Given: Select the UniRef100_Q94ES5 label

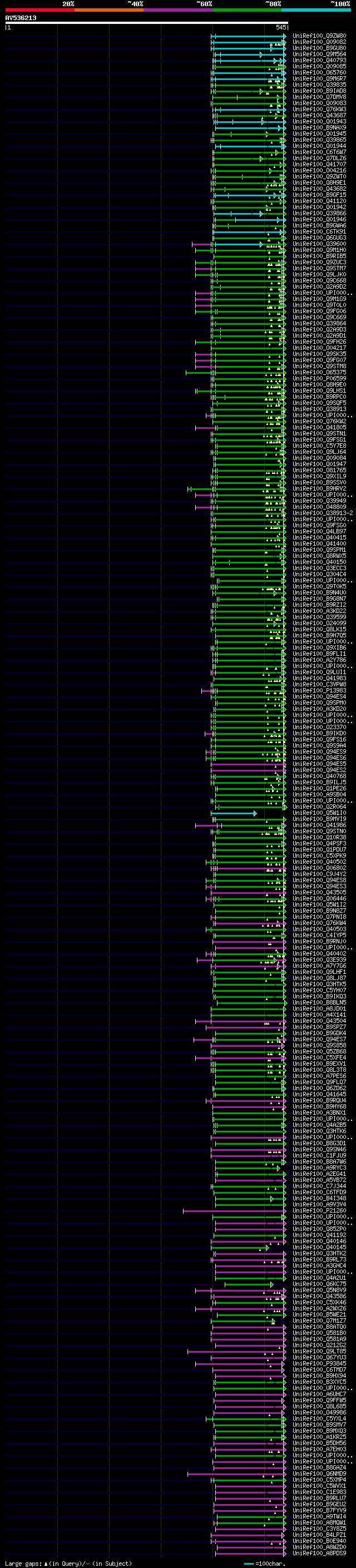Looking at the screenshot, I should coord(319,764).
